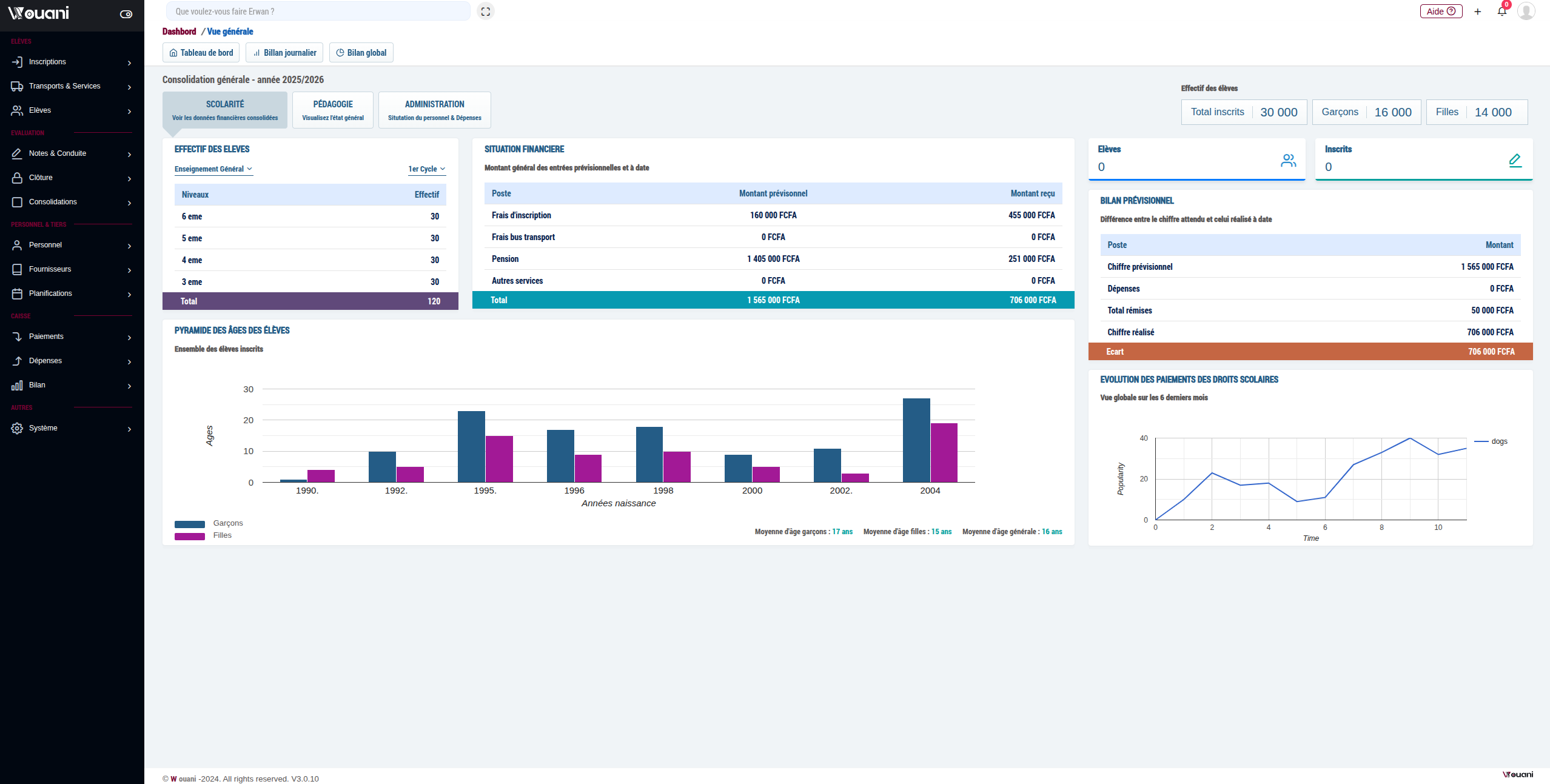The image size is (1550, 784).
Task: Open the user avatar profile
Action: click(x=1526, y=12)
